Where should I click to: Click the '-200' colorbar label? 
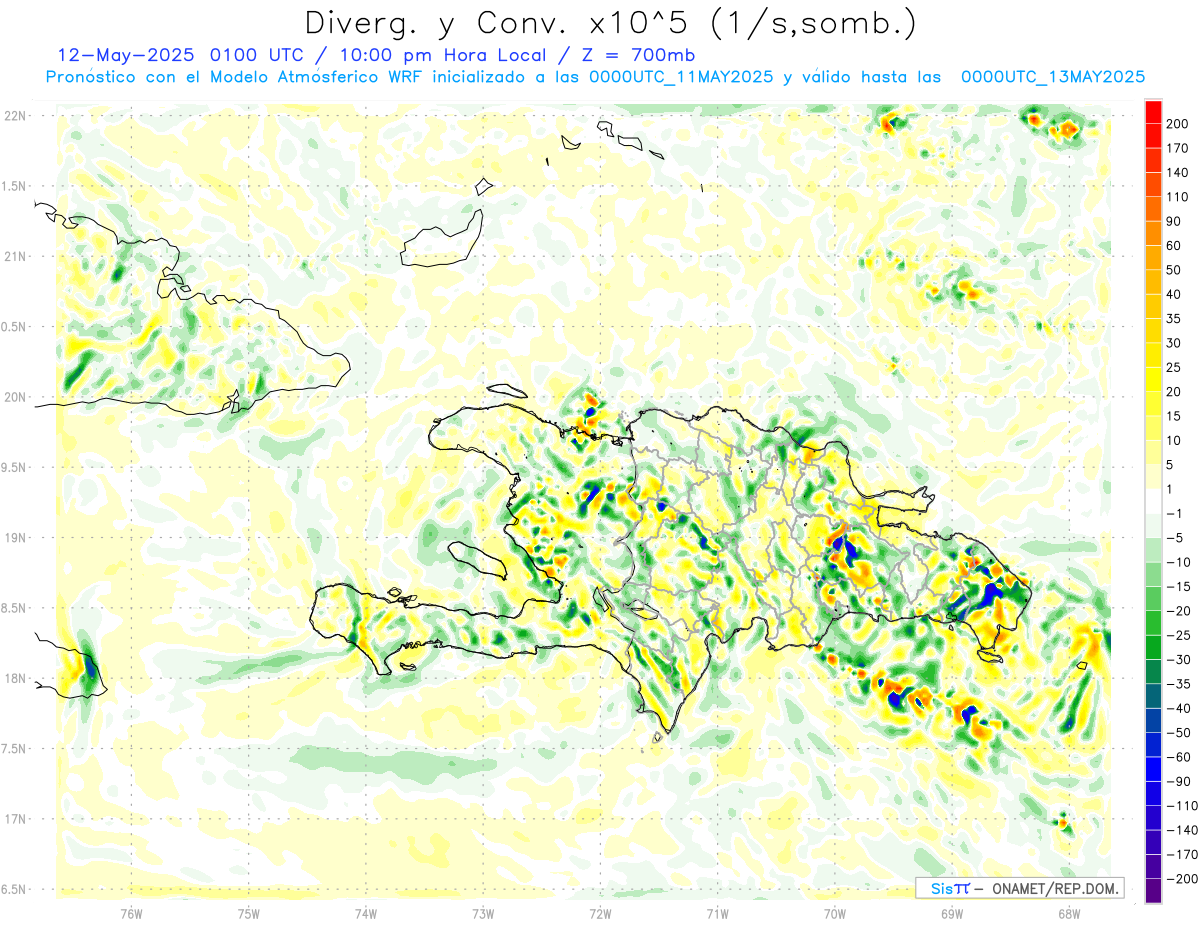click(x=1182, y=878)
